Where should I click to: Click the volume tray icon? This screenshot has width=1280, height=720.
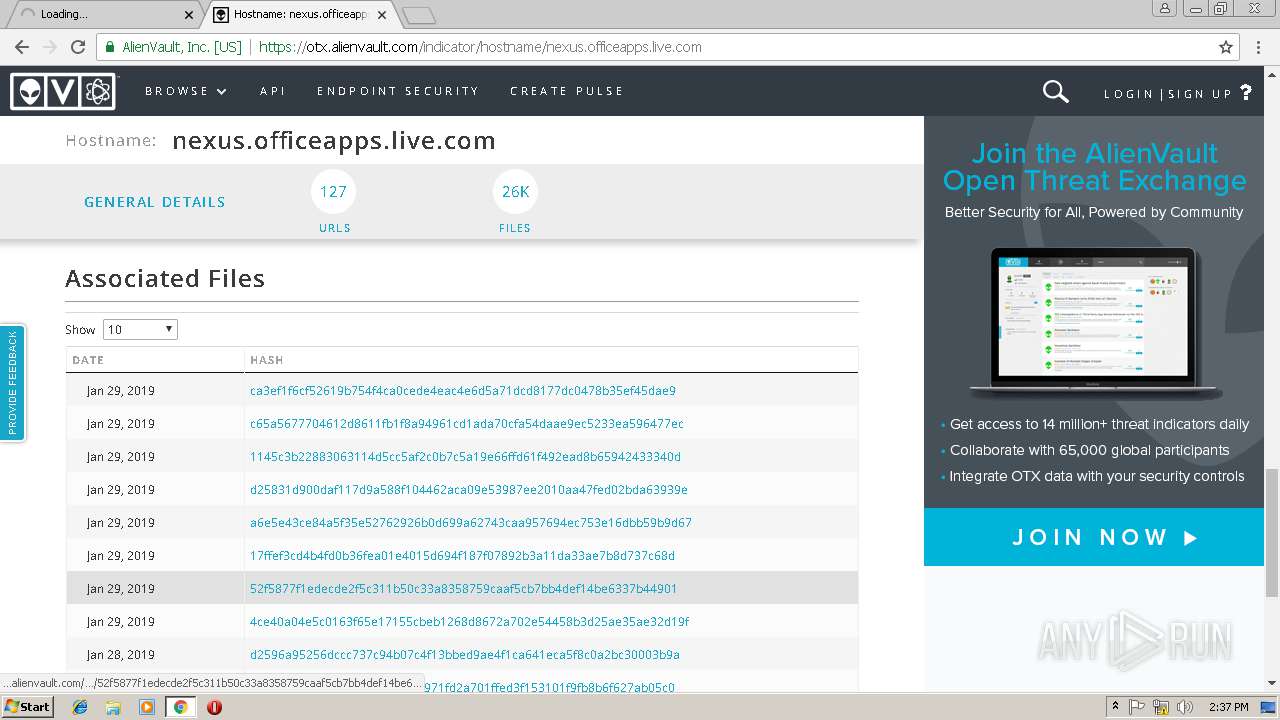(1185, 707)
